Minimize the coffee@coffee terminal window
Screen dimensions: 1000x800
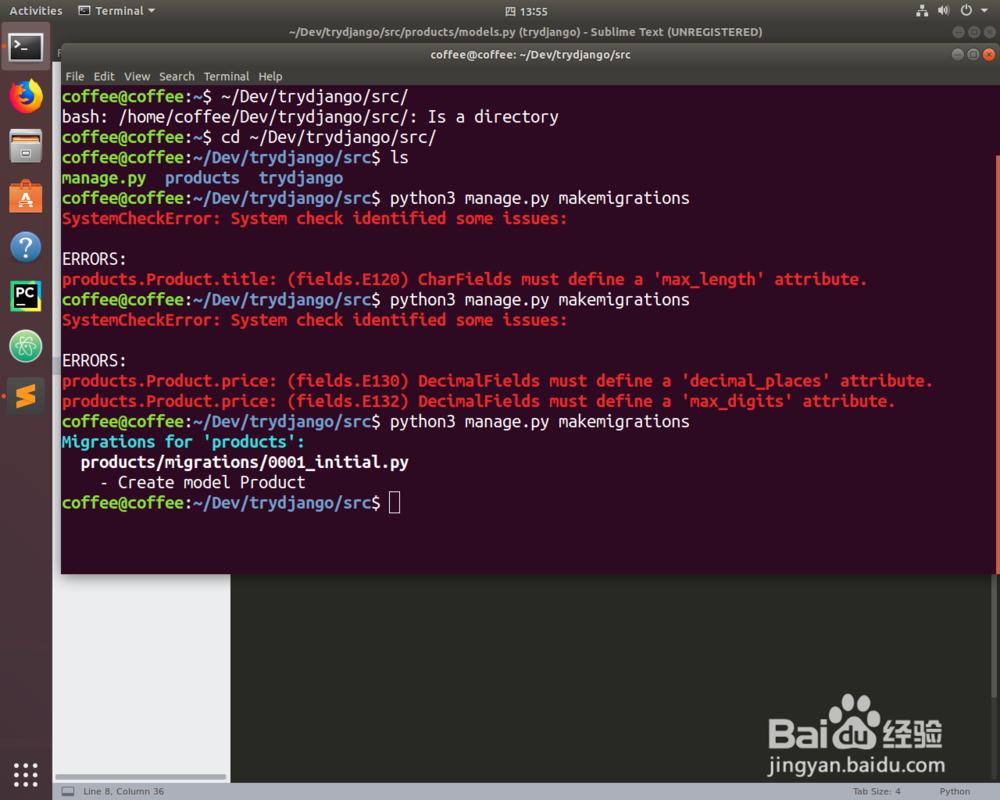click(x=957, y=55)
